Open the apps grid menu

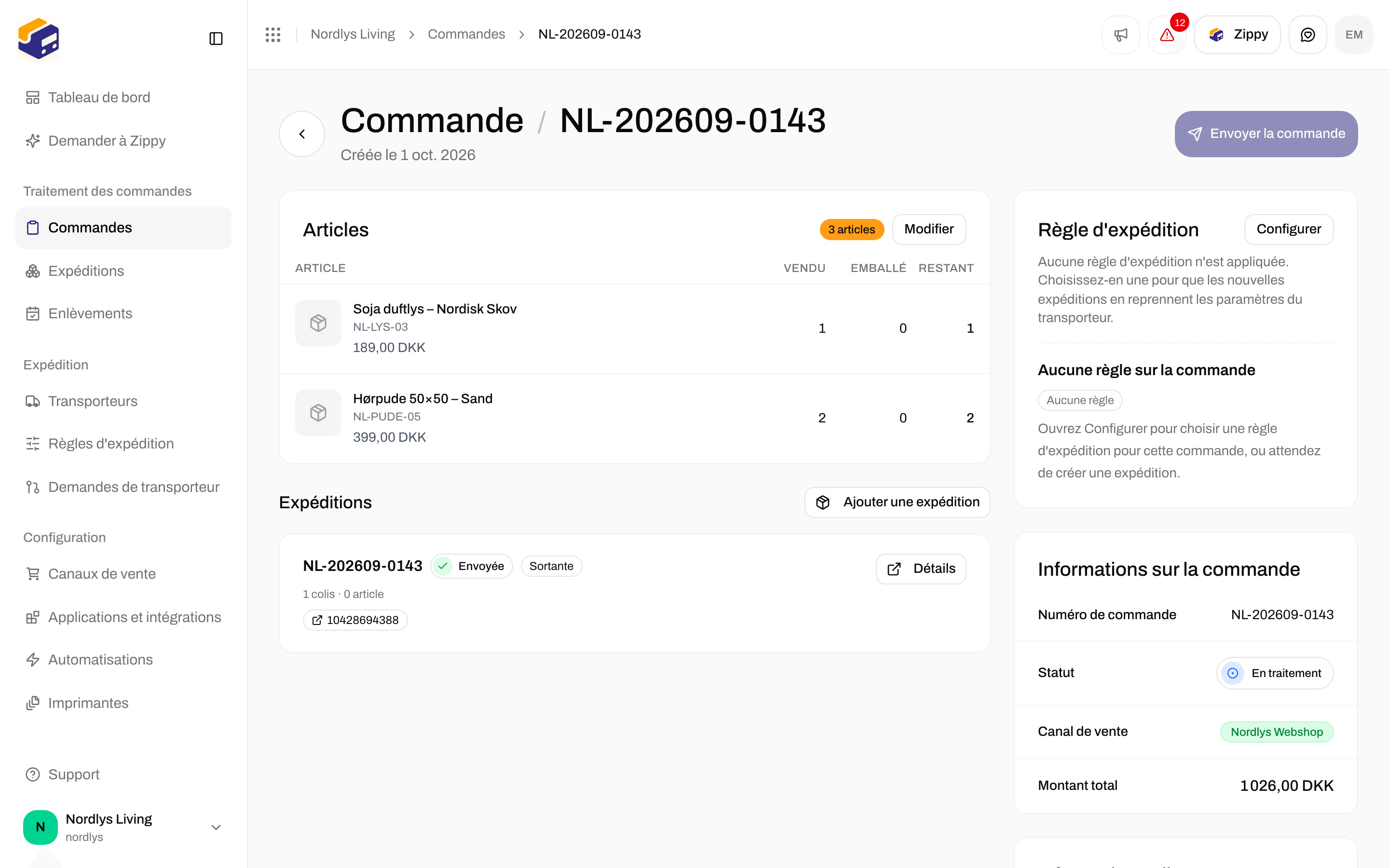click(x=273, y=34)
